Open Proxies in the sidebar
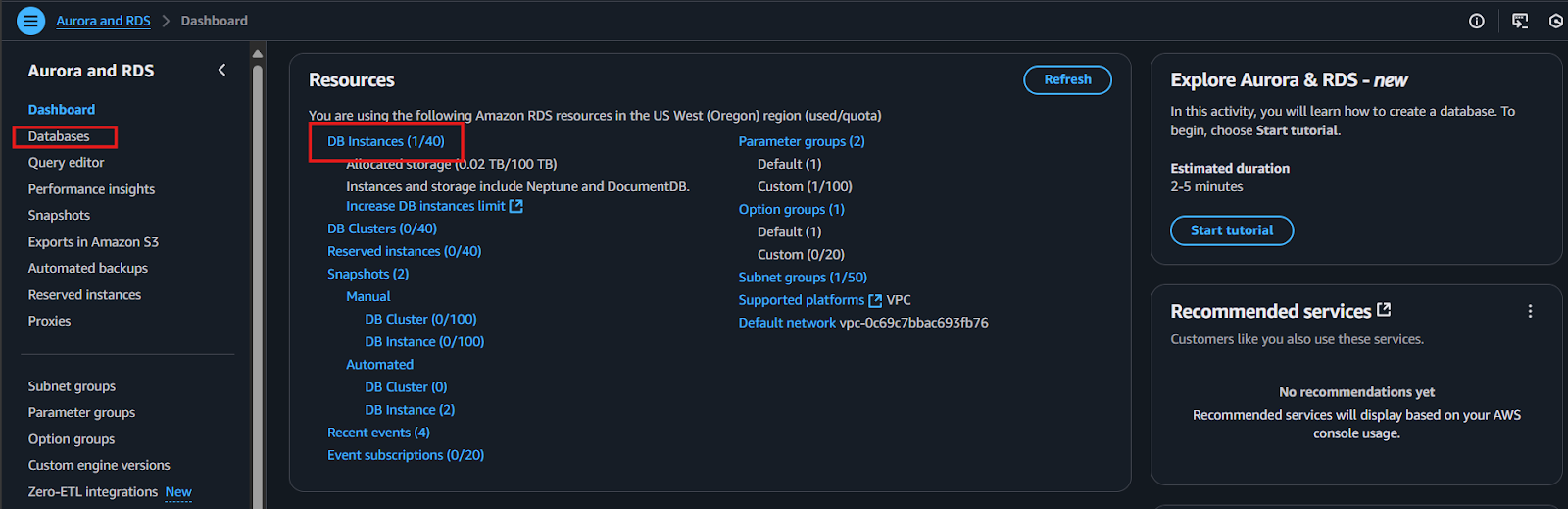 (49, 321)
